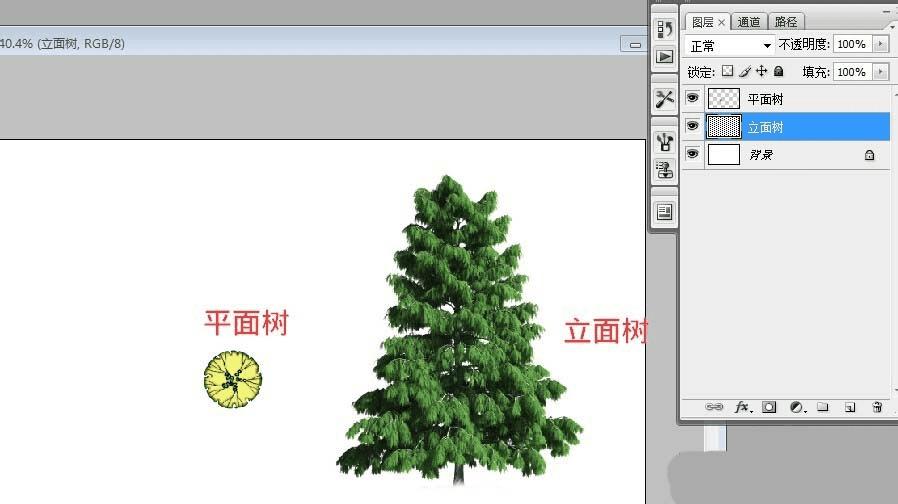Open the 填充 fill slider arrow
The image size is (898, 504).
881,72
